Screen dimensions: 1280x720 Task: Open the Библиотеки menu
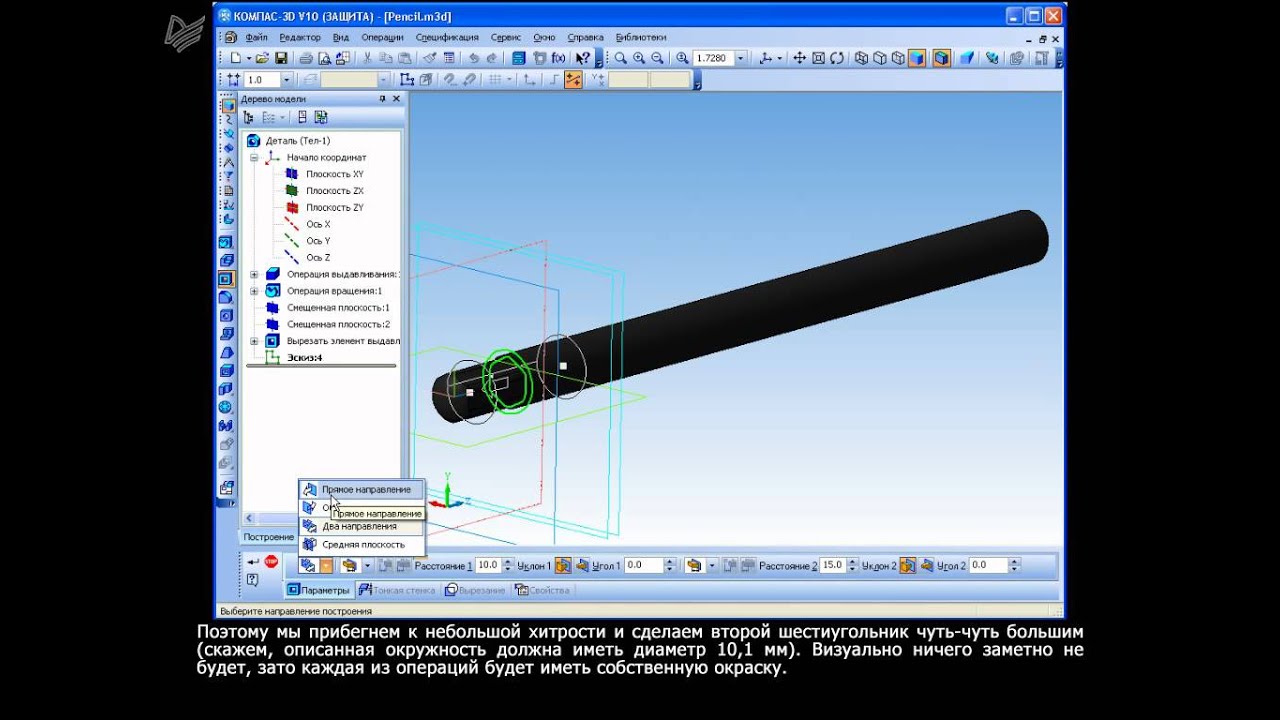[x=641, y=37]
